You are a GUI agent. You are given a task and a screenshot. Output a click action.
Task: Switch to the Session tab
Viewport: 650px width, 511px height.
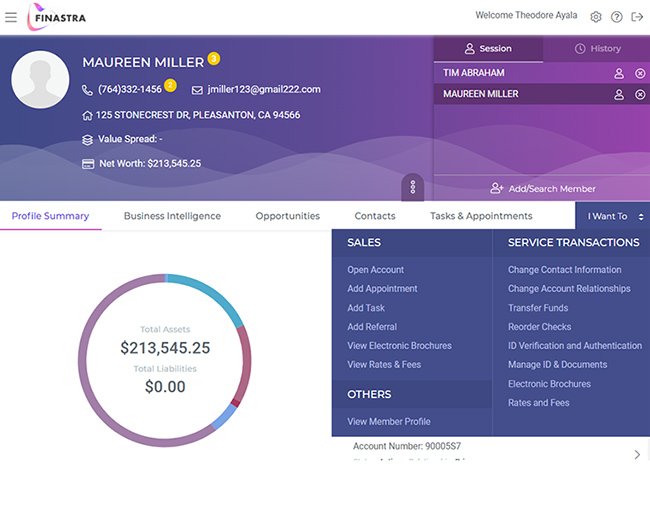click(x=488, y=49)
